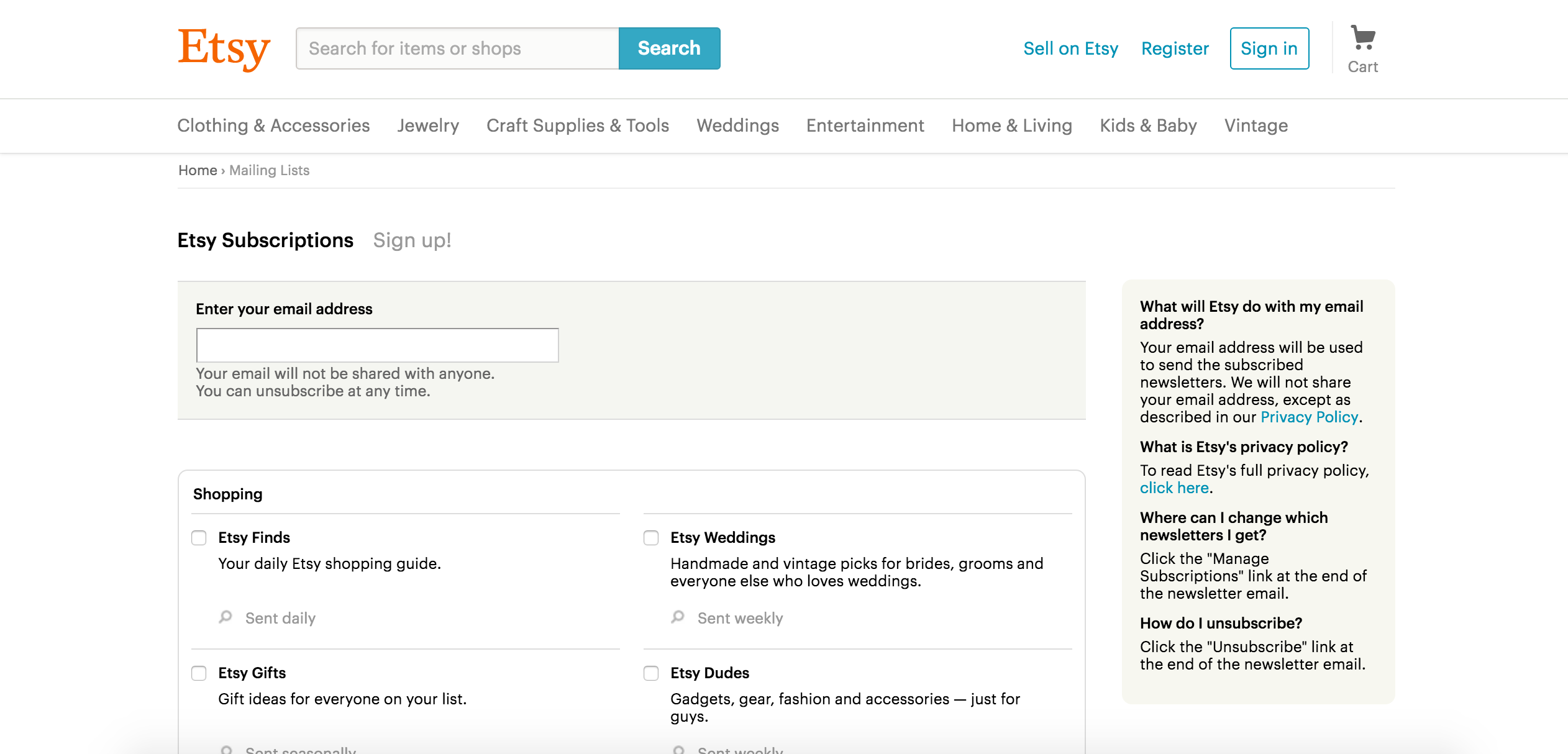Click magnifier icon beside Sent daily
This screenshot has height=754, width=1568.
click(x=226, y=617)
